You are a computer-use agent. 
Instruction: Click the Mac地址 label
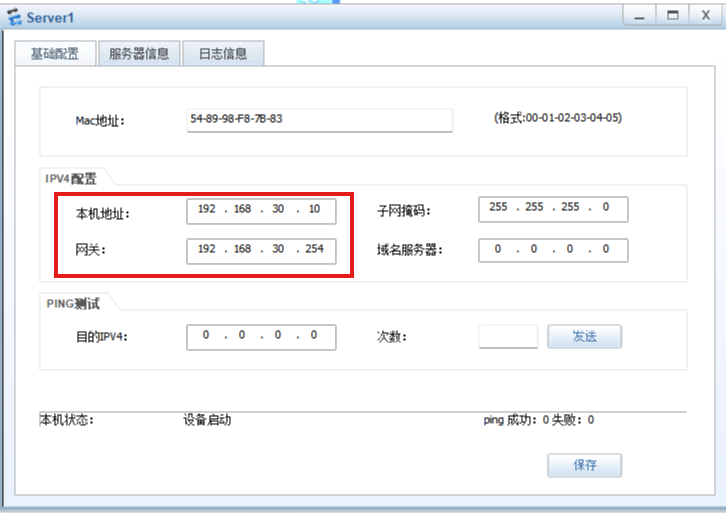(100, 121)
